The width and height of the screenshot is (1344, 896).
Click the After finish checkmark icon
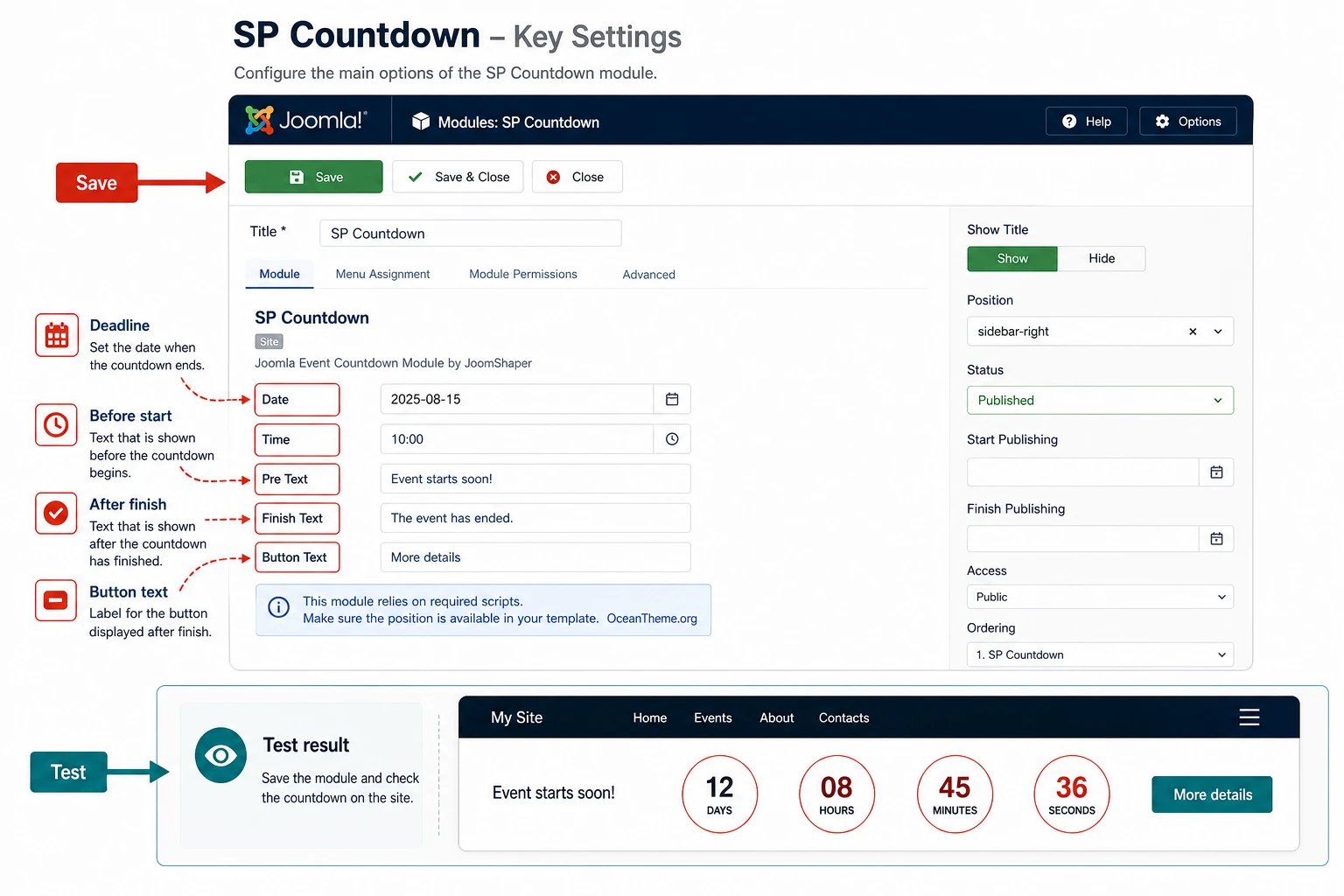(x=57, y=513)
